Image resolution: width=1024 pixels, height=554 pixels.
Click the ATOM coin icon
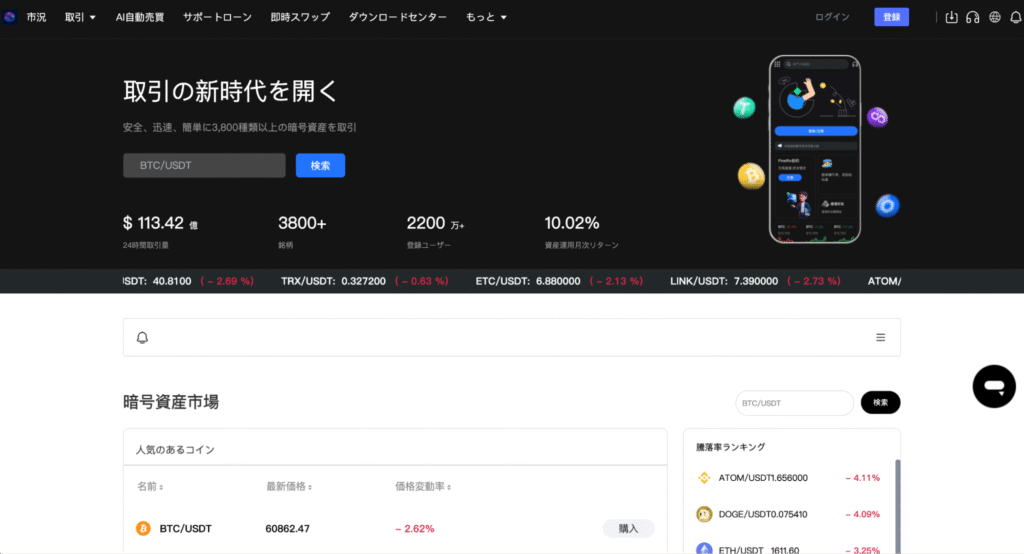(x=704, y=478)
